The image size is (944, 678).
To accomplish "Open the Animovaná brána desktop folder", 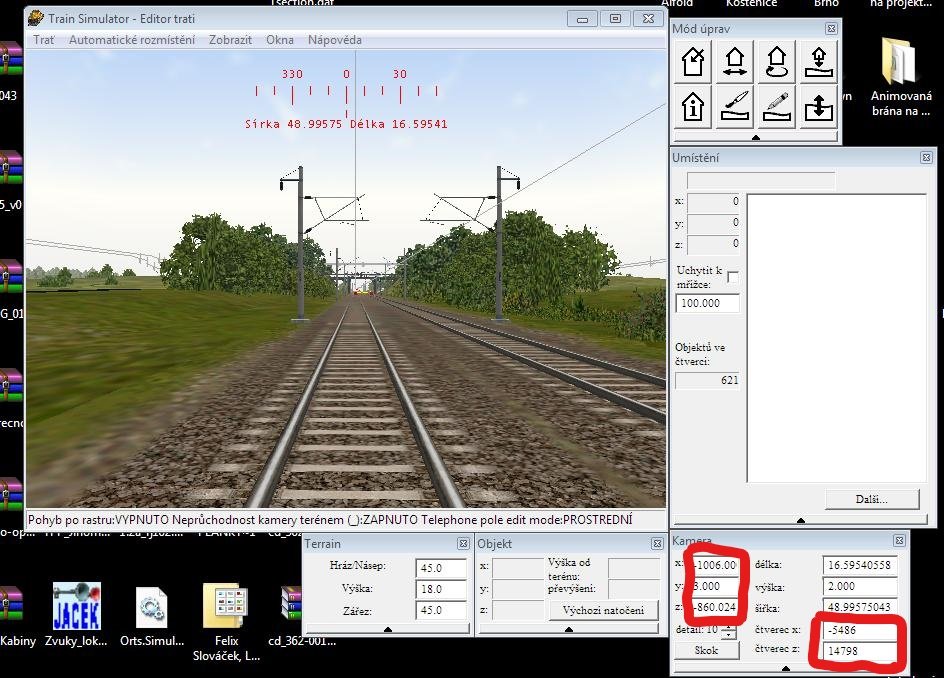I will tap(901, 77).
